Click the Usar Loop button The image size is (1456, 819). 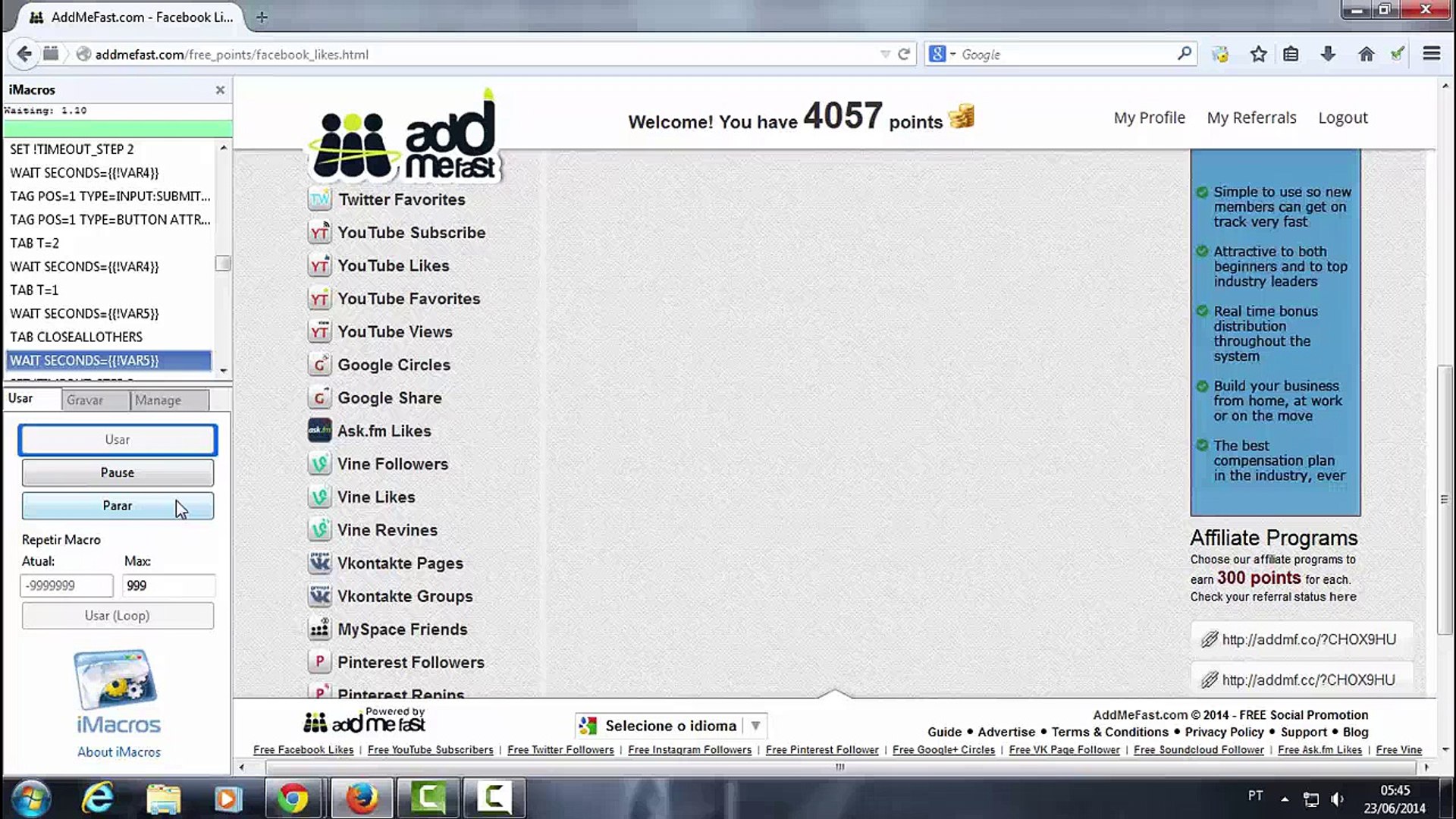(x=117, y=615)
